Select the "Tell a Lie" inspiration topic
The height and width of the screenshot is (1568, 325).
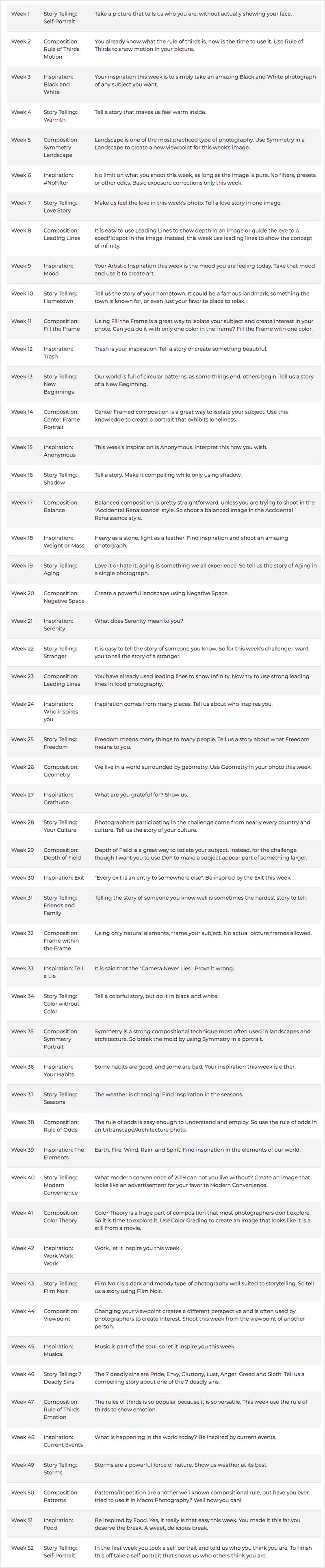(x=63, y=972)
